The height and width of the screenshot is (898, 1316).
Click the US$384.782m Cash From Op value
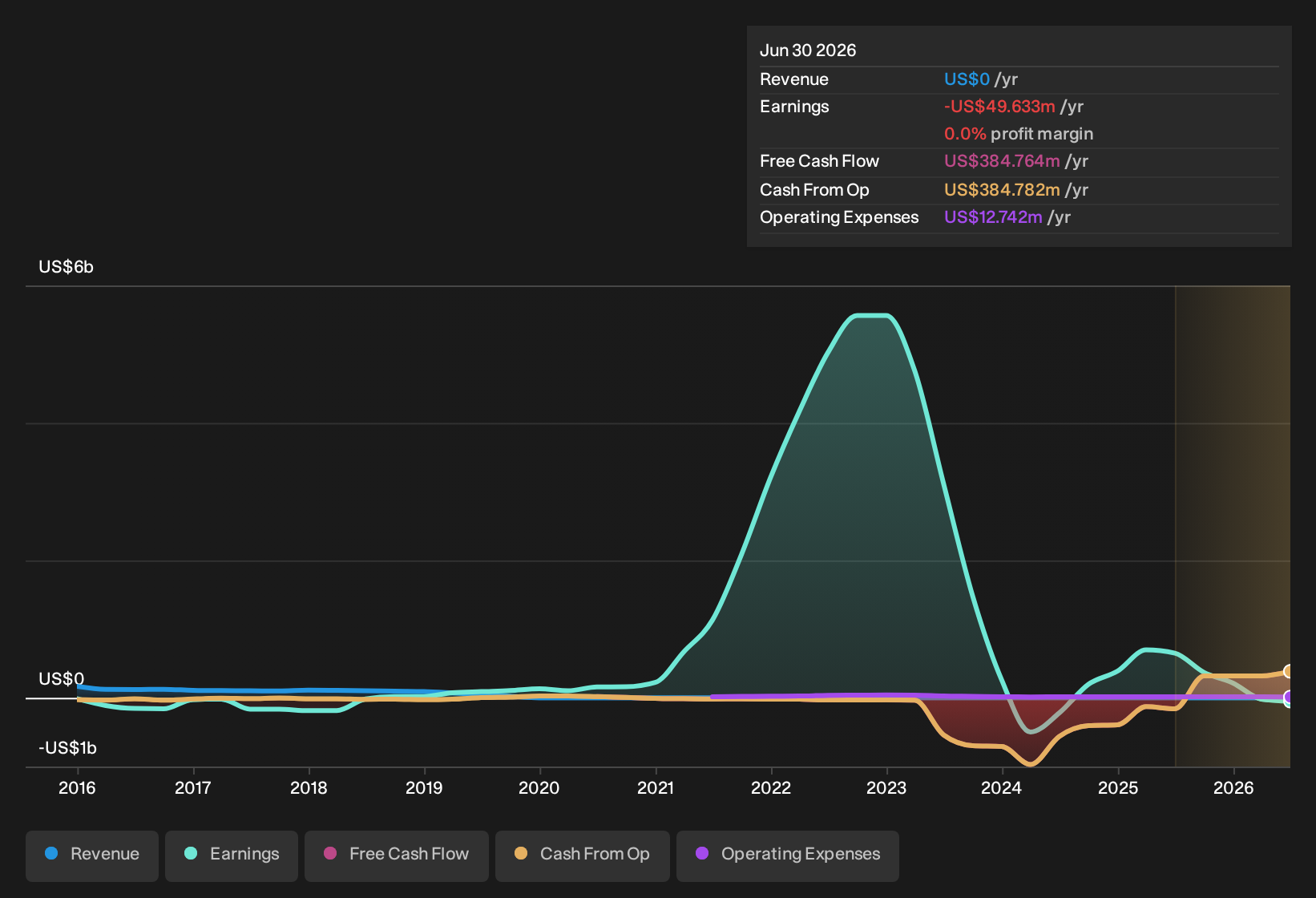point(1002,190)
